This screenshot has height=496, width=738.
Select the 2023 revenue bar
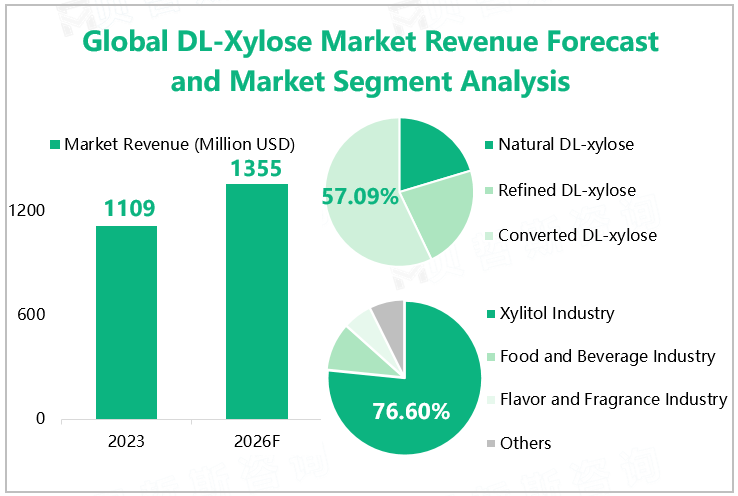click(x=126, y=320)
